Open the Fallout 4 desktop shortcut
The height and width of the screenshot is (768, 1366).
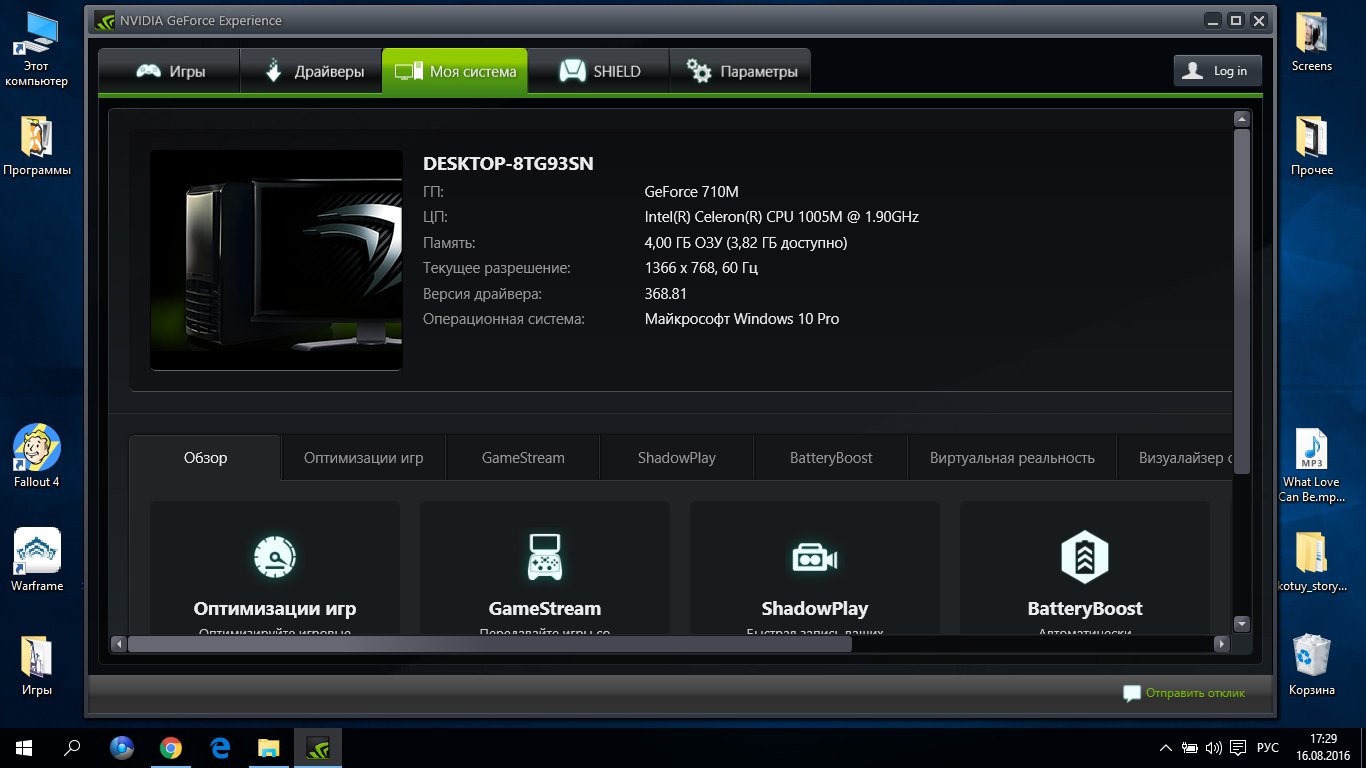tap(37, 455)
